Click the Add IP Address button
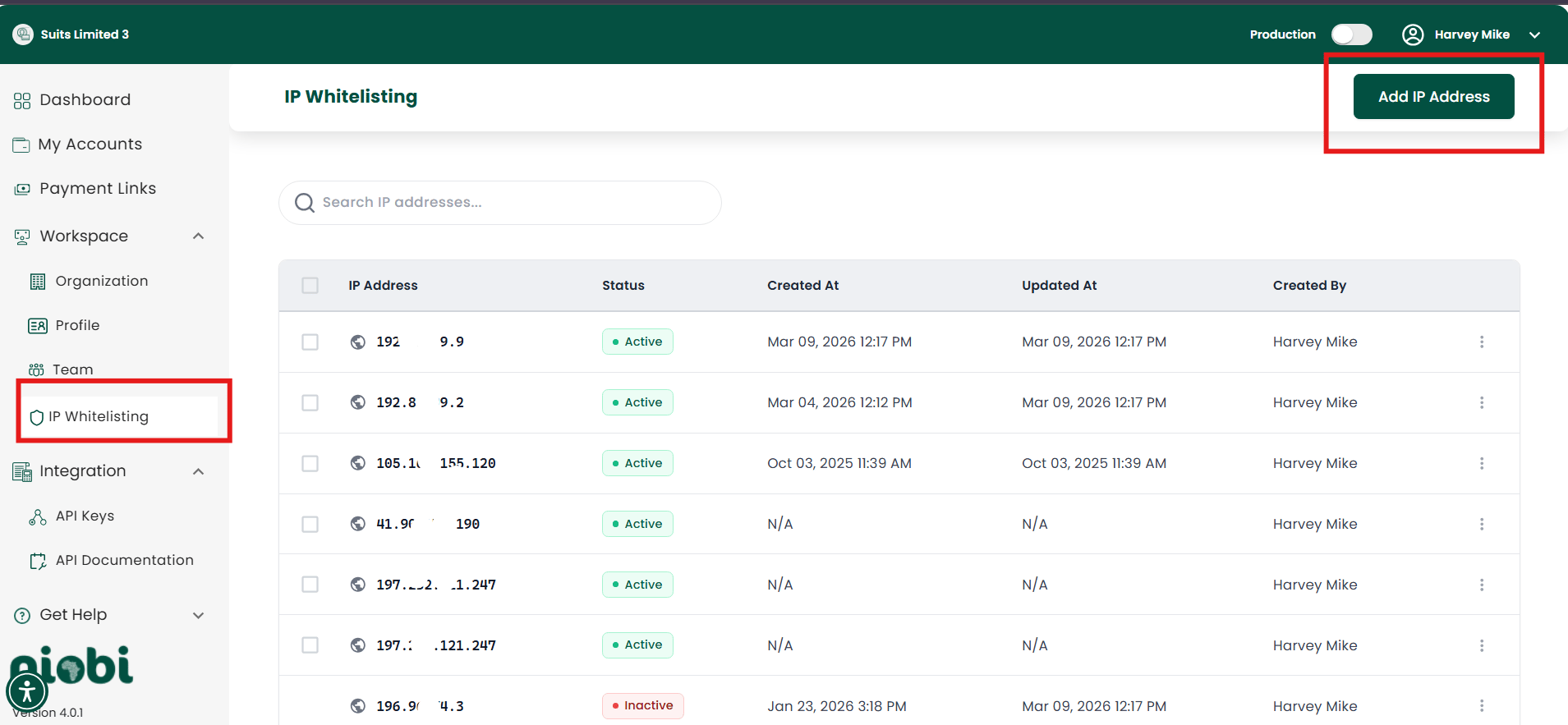The width and height of the screenshot is (1568, 725). click(1434, 97)
